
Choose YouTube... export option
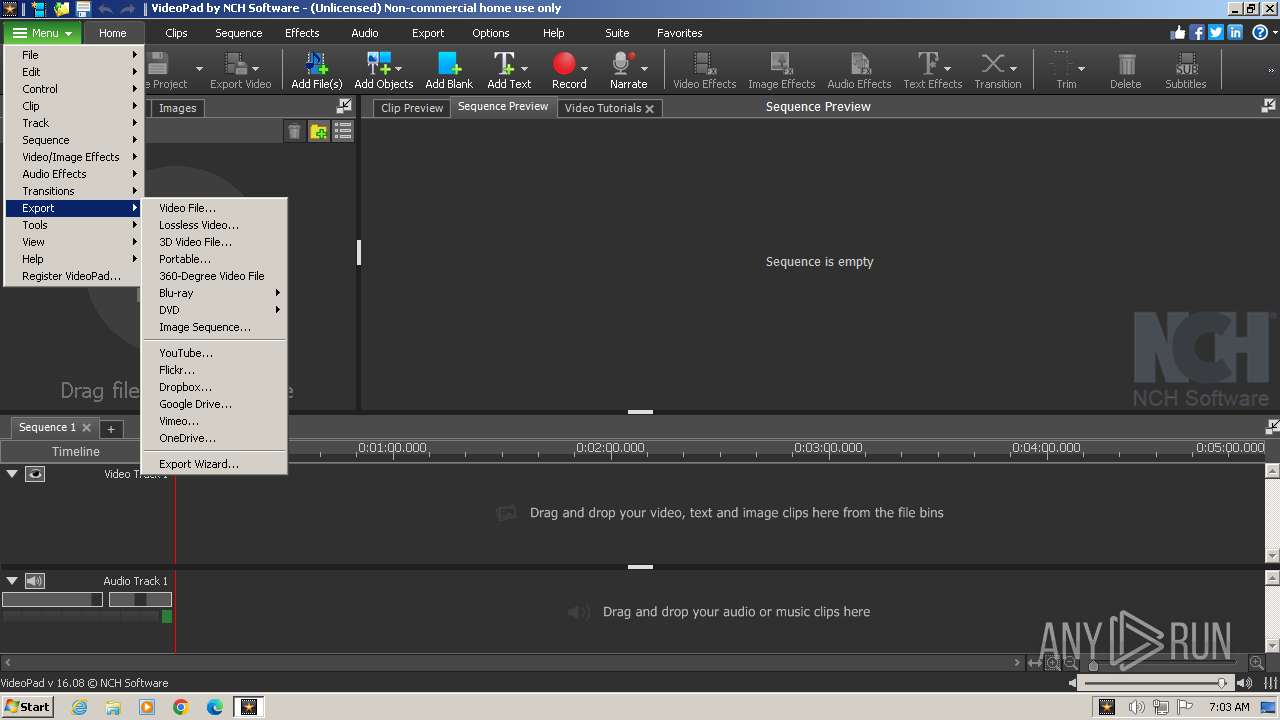214,353
